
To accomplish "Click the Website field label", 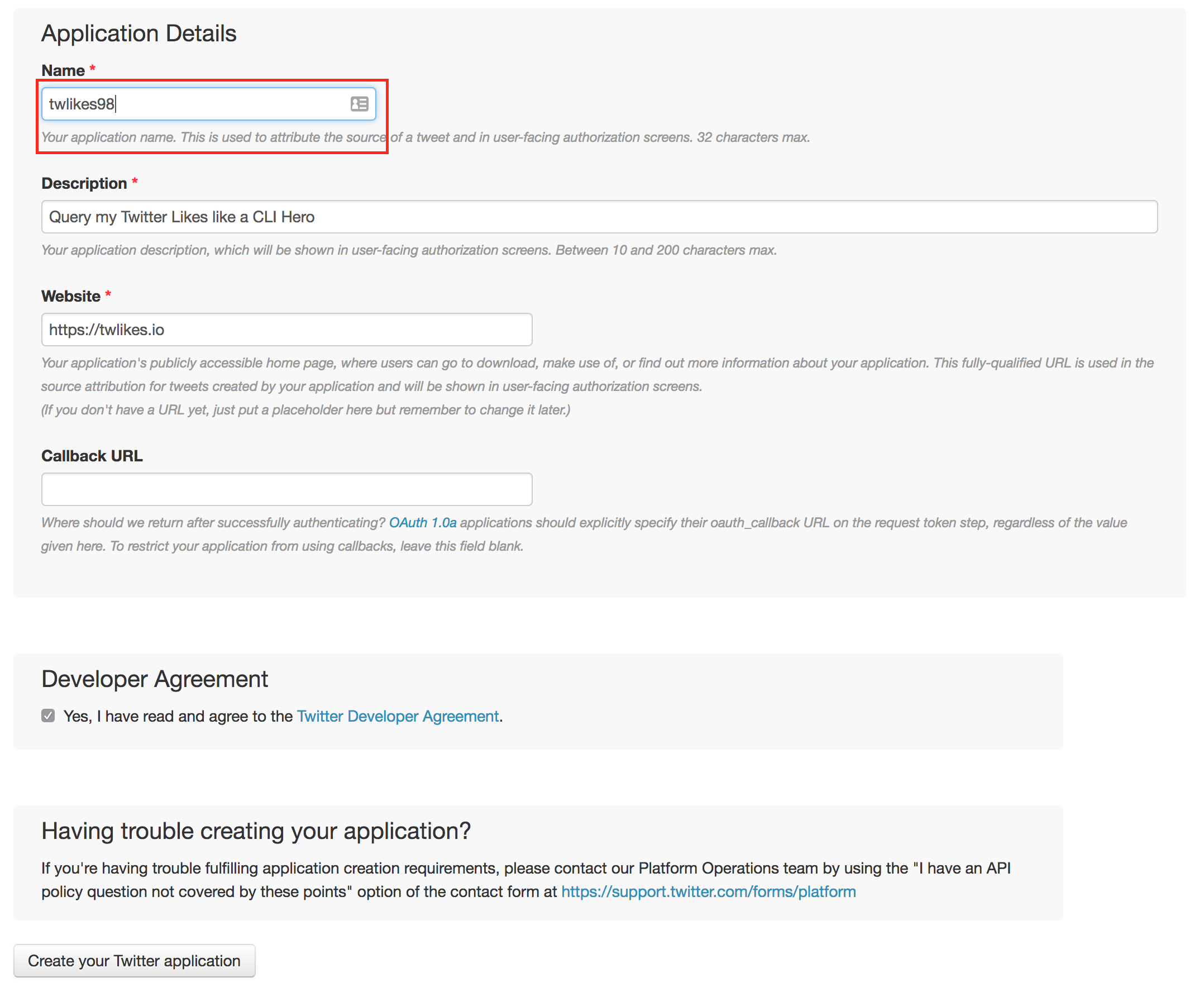I will click(71, 297).
